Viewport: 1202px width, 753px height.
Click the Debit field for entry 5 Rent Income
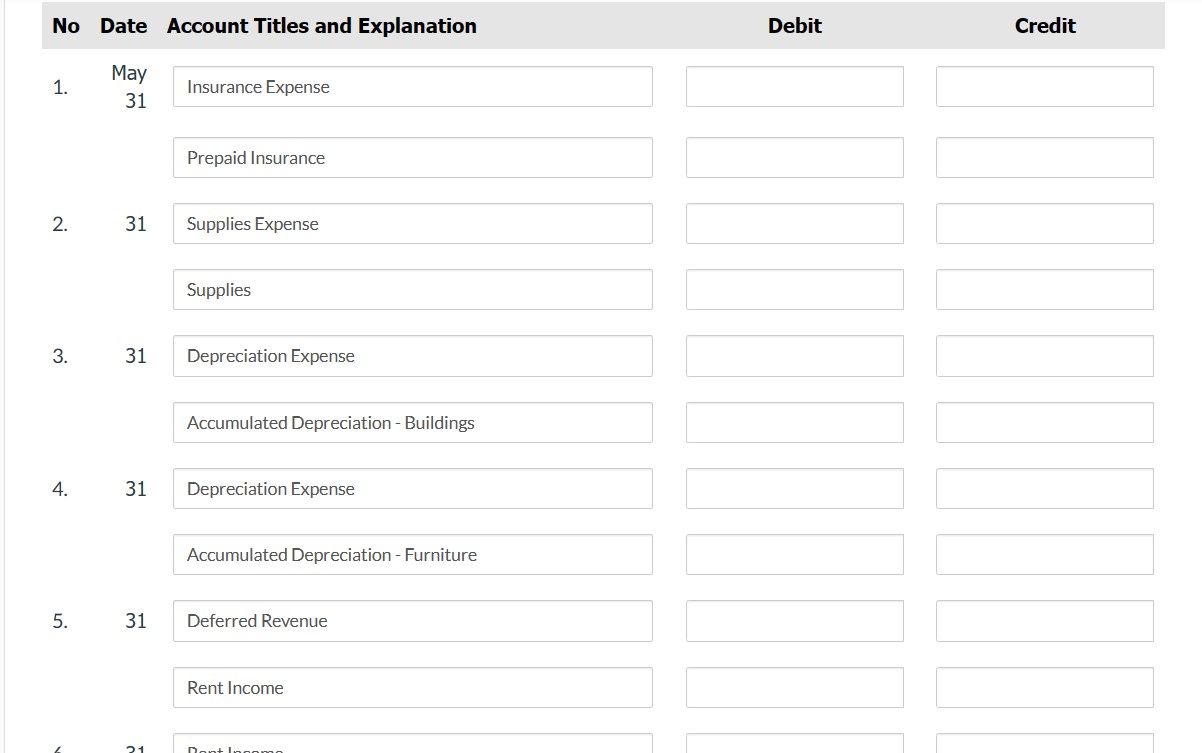[795, 688]
